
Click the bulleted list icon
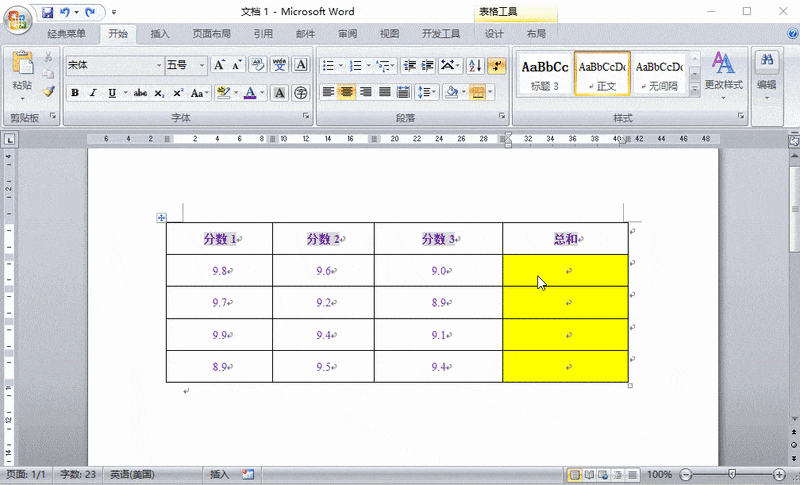(x=327, y=66)
